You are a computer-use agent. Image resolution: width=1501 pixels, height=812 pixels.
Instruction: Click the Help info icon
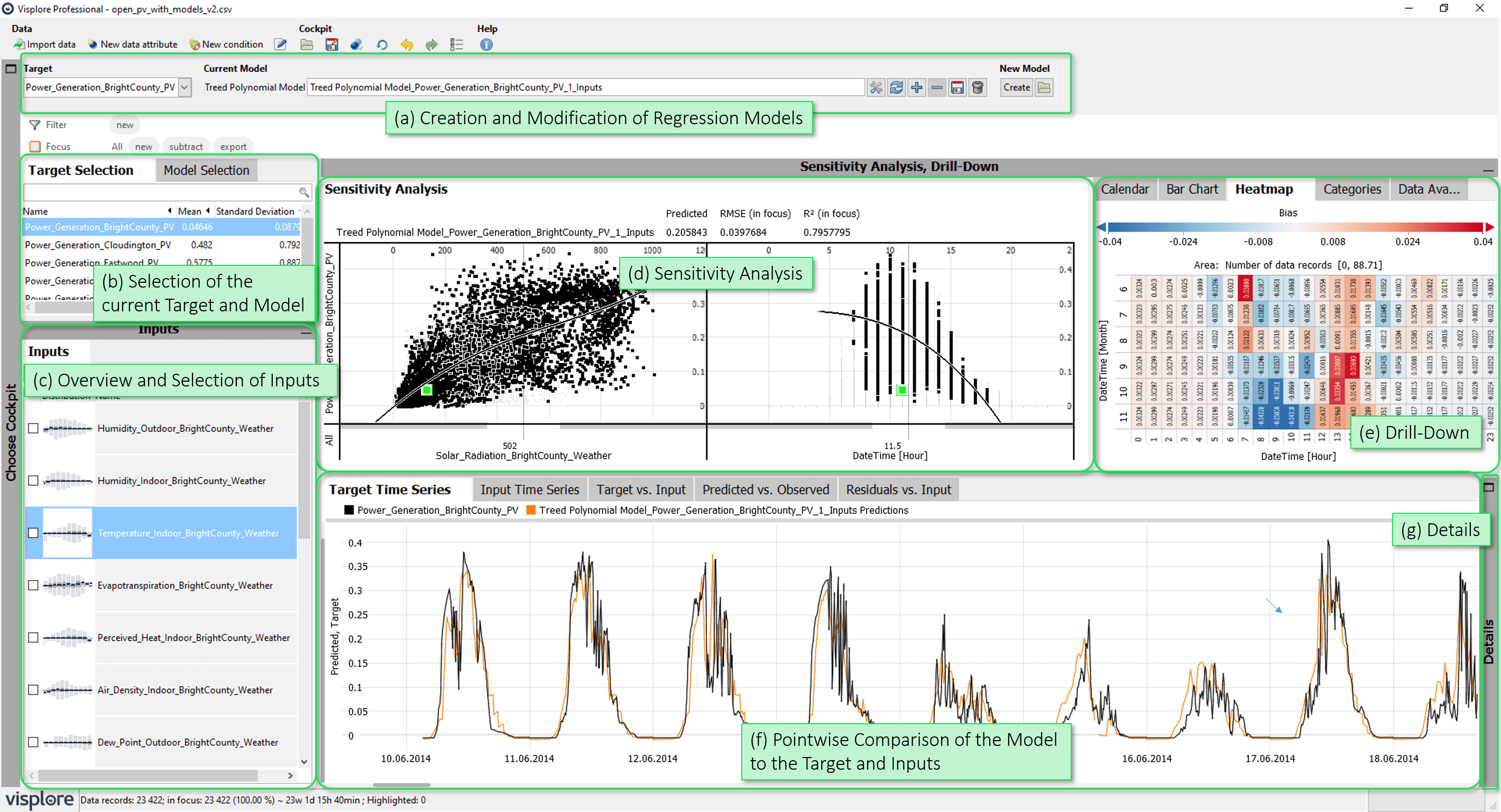pyautogui.click(x=486, y=44)
